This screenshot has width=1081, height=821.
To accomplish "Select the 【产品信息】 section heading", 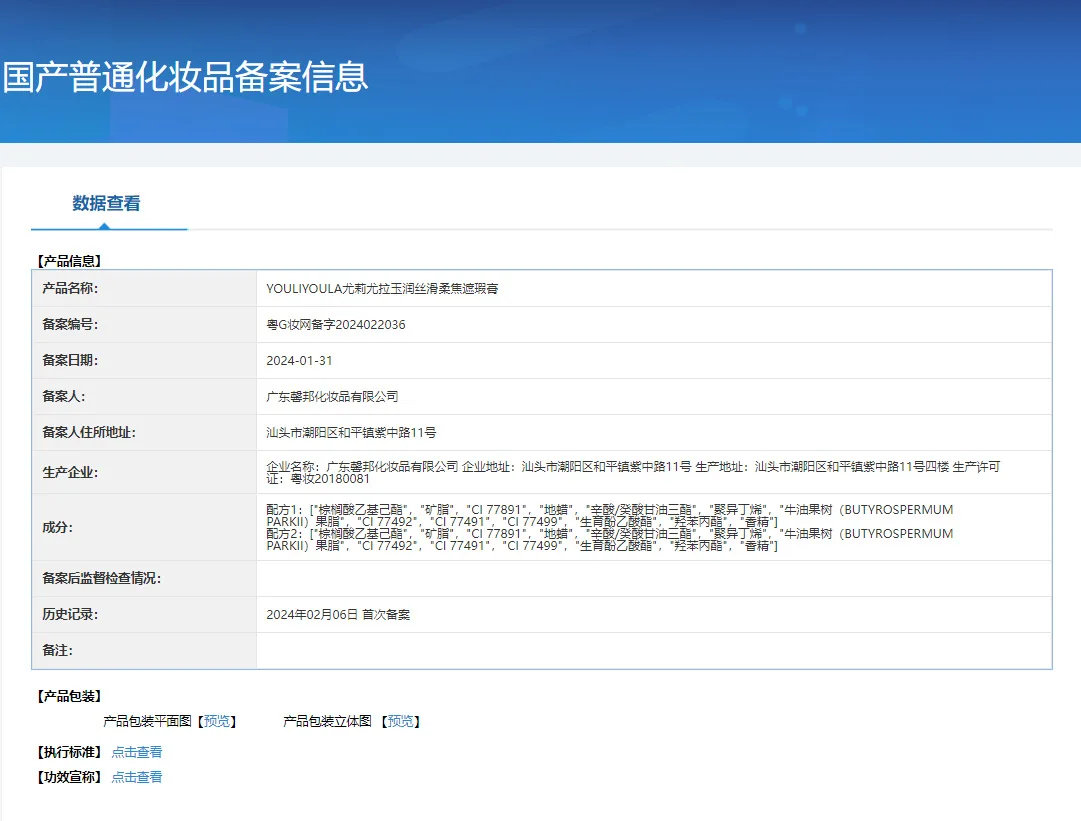I will [x=69, y=261].
